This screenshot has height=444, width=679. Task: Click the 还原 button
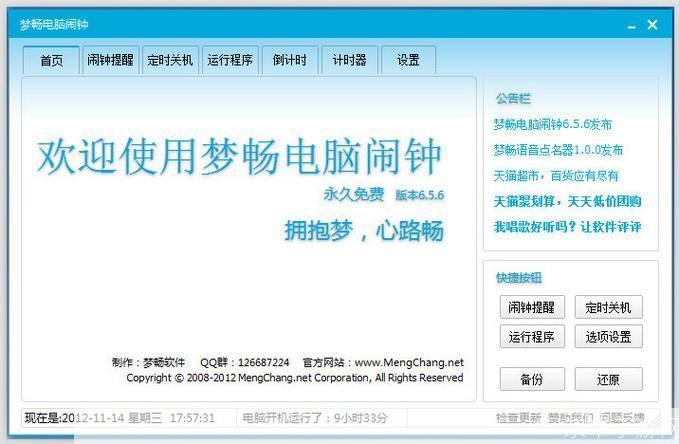click(x=608, y=379)
